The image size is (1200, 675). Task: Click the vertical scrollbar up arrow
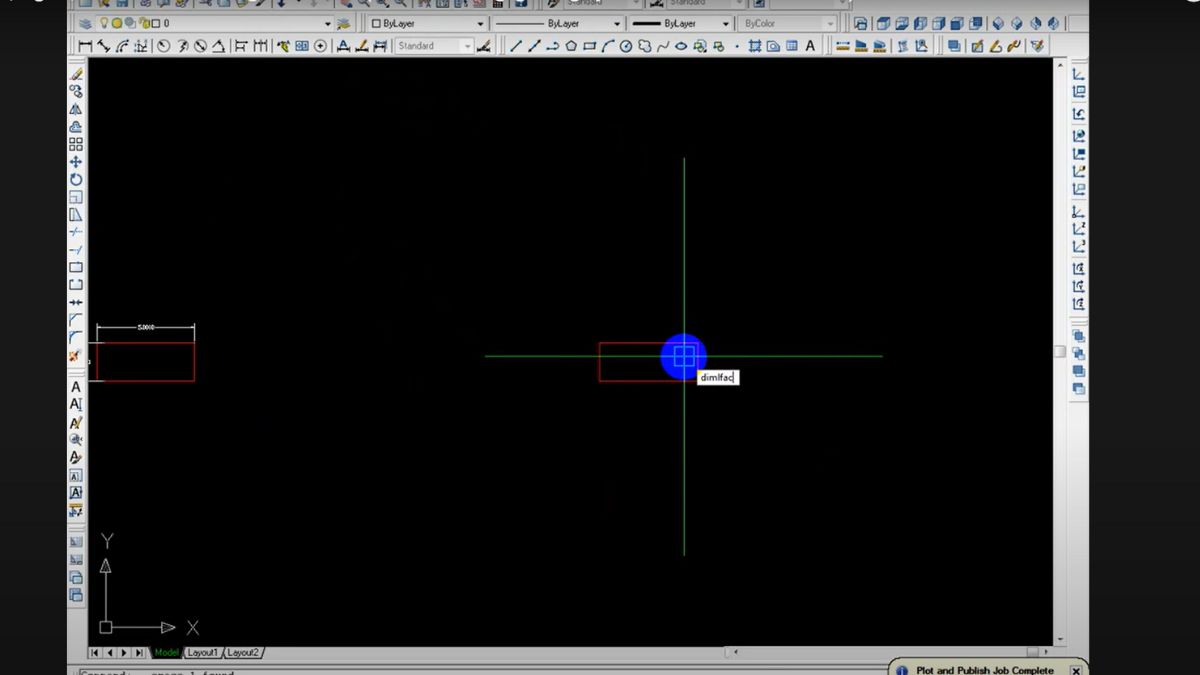[1060, 65]
